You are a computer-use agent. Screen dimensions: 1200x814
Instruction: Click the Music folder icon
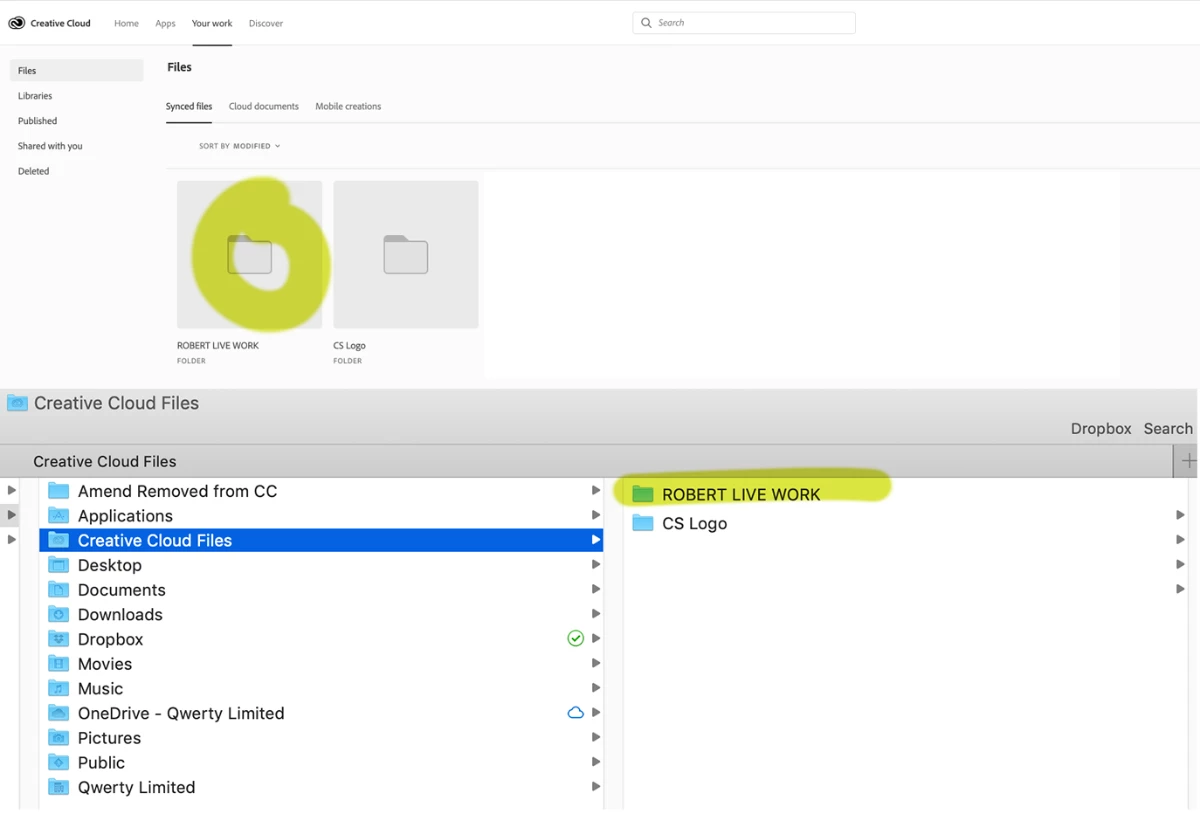[59, 688]
